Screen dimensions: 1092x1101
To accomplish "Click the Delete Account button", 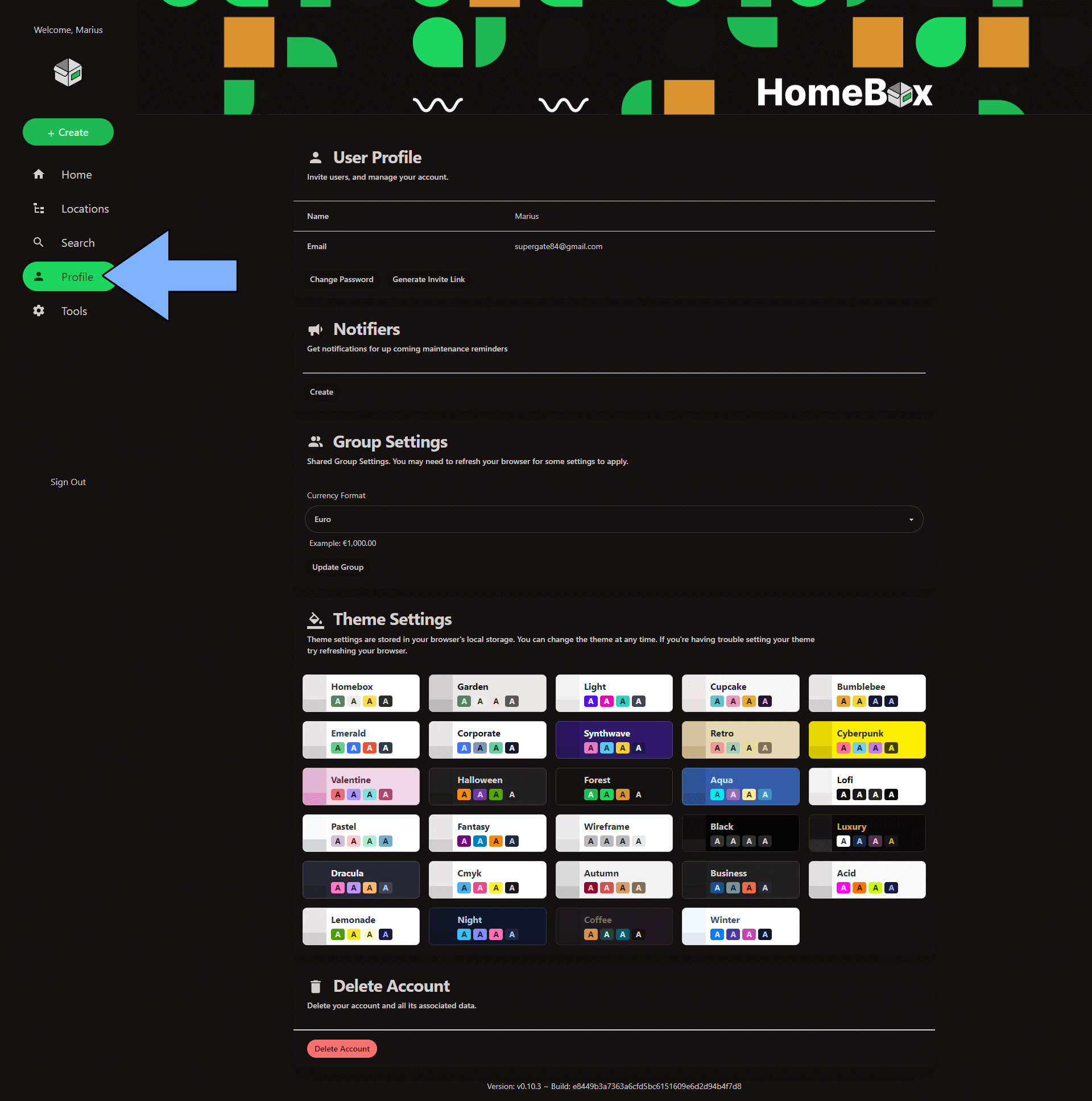I will click(x=343, y=1048).
